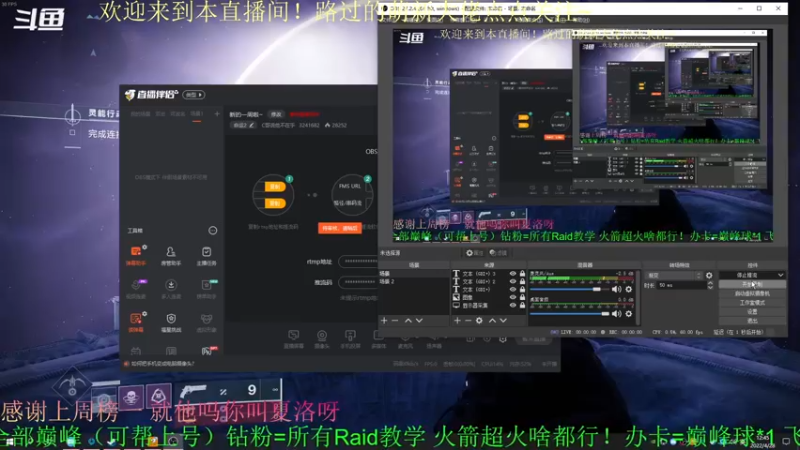Switch companion mode using the pill toggle beside logo
The width and height of the screenshot is (800, 450).
click(194, 95)
